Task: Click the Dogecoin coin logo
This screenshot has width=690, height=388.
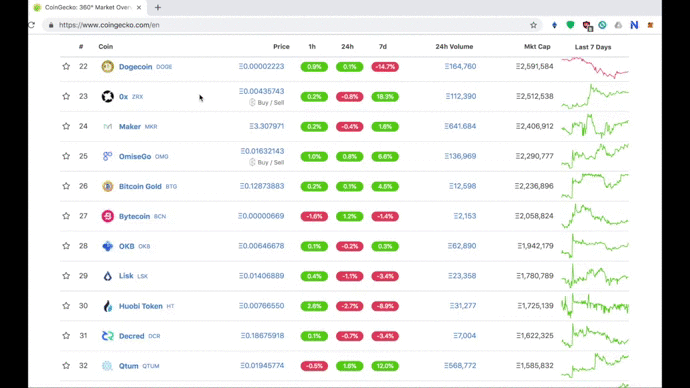Action: click(107, 66)
